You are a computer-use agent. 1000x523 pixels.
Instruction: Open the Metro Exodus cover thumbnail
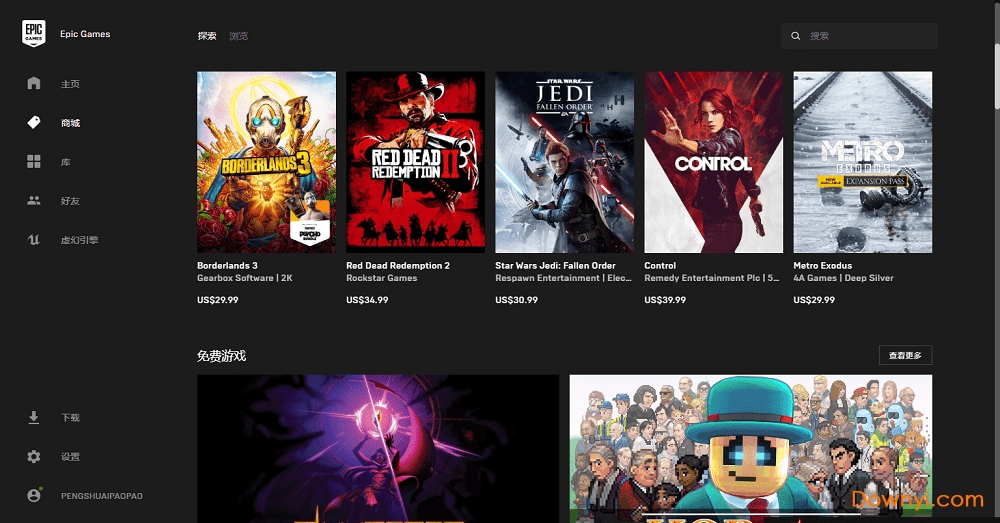point(863,162)
